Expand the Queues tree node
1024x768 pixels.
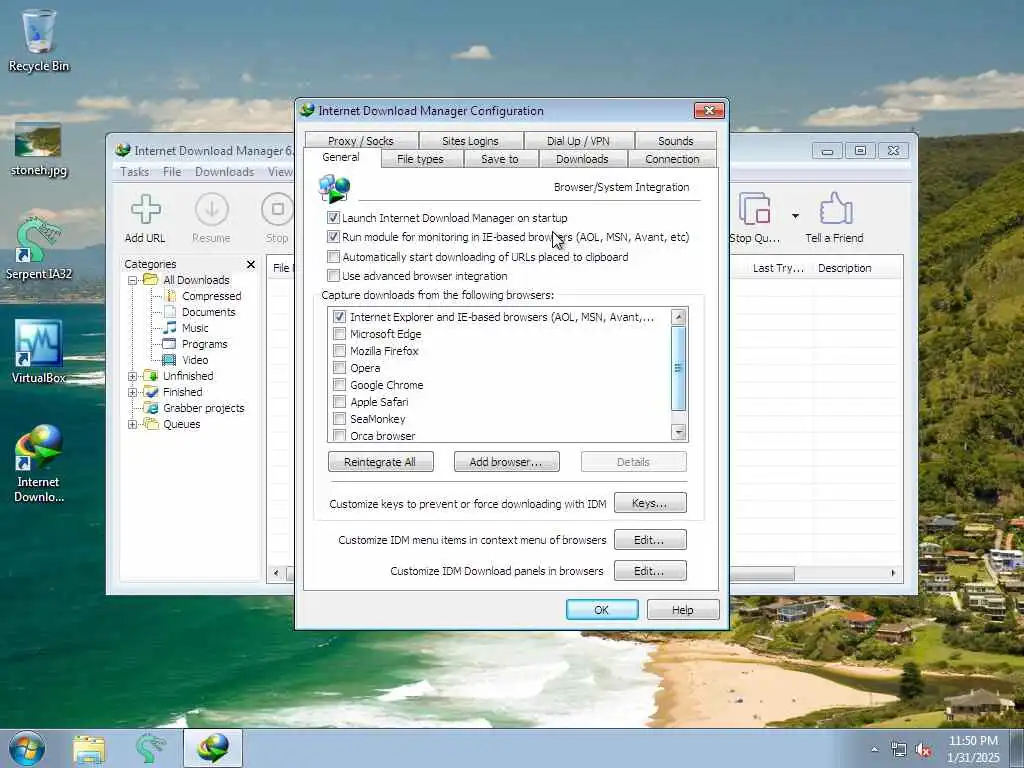133,424
